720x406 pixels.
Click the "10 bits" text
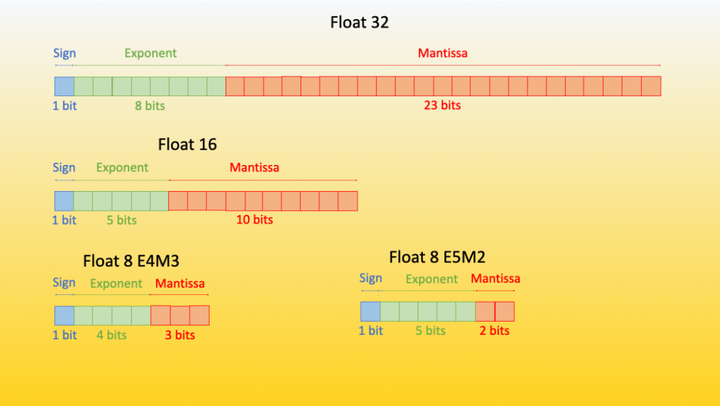coord(254,220)
